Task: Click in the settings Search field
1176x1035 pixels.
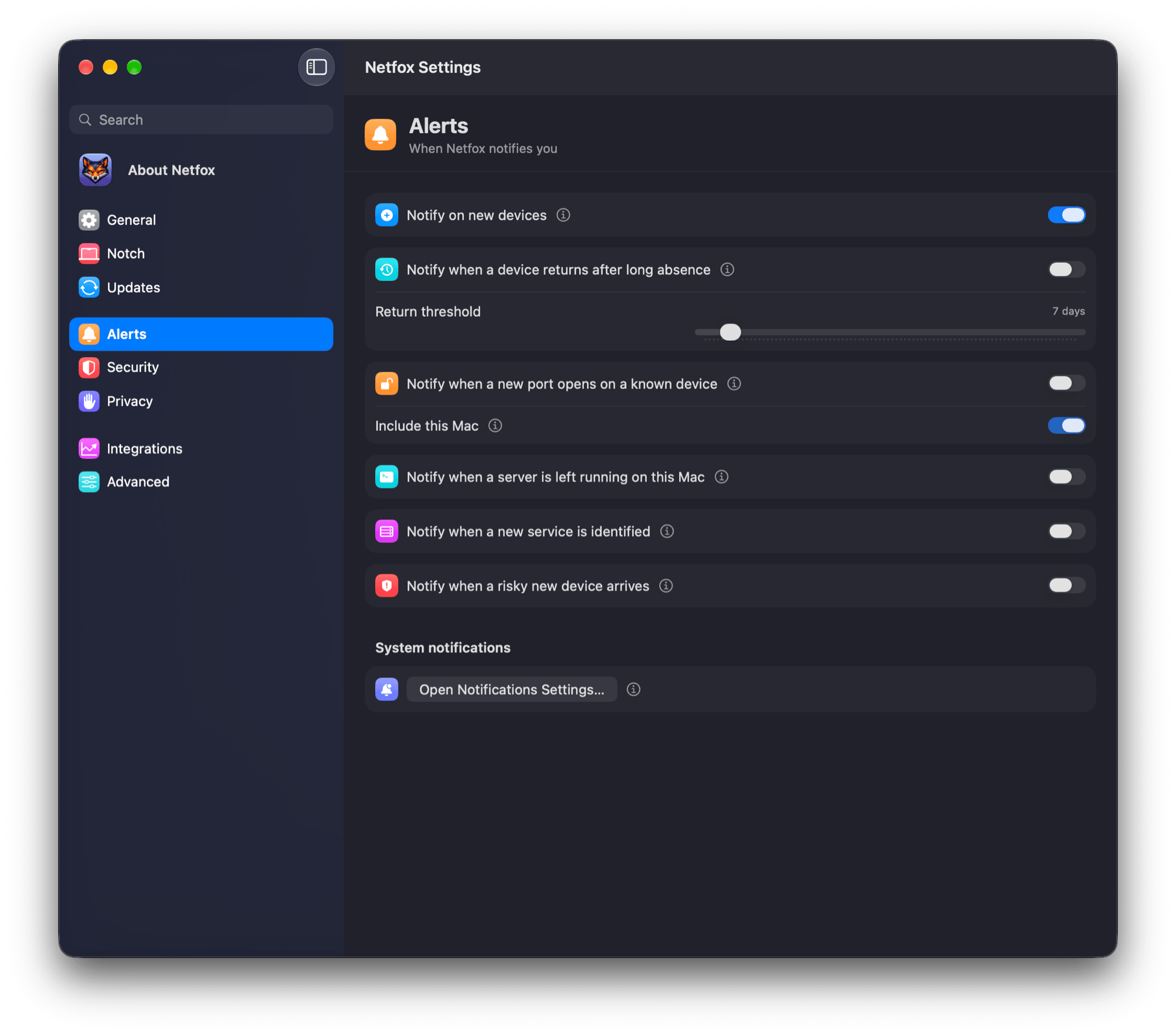Action: point(201,120)
